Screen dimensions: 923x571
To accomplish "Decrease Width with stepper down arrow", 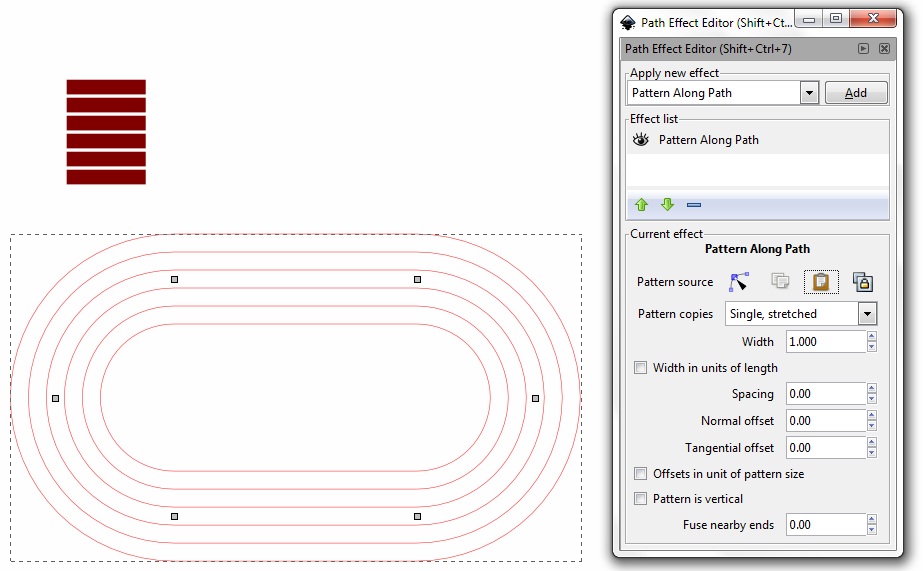I will (872, 347).
